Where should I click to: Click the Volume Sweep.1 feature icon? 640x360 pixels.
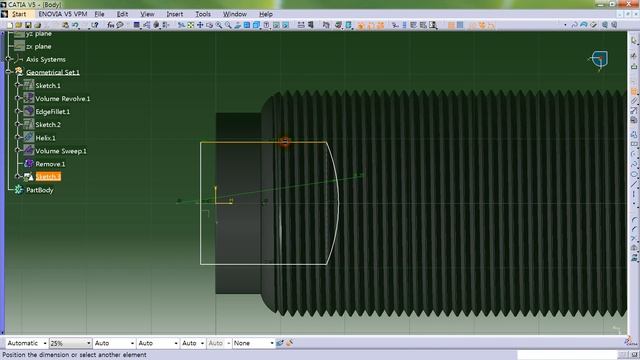pos(29,150)
